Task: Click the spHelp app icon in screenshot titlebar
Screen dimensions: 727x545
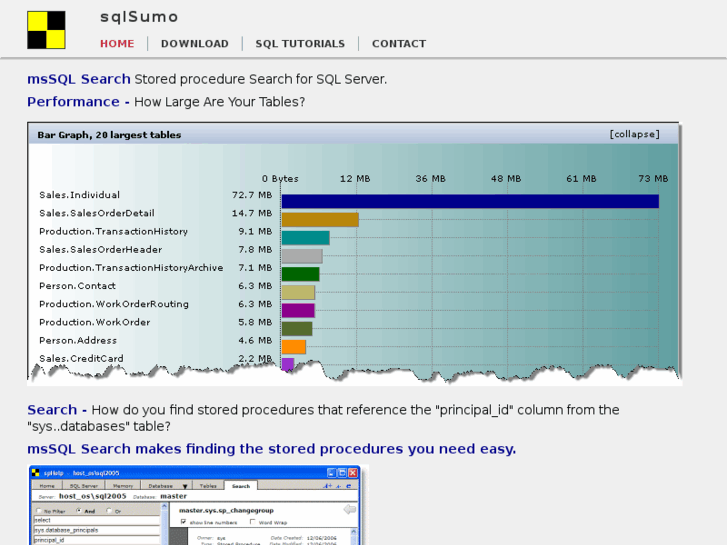Action: pyautogui.click(x=35, y=473)
